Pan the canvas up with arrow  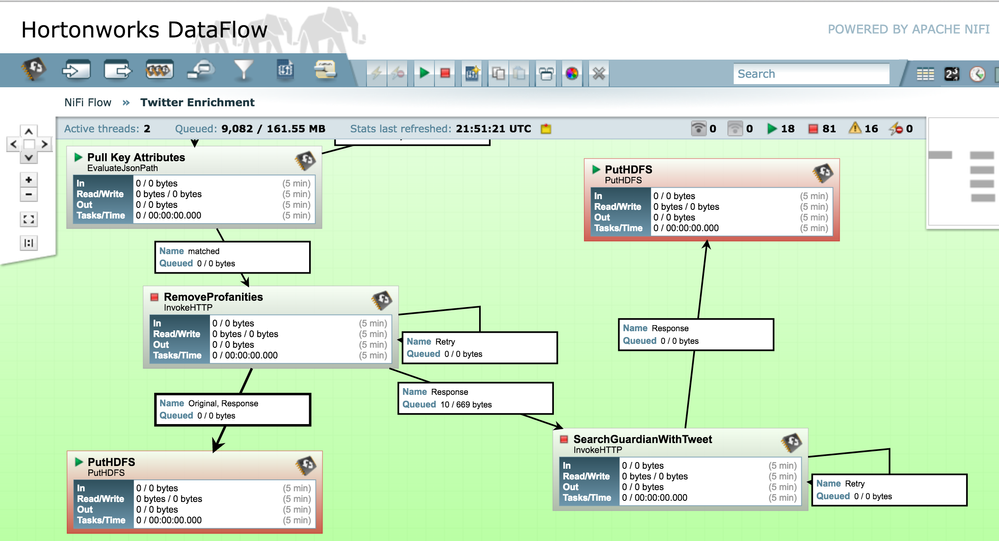click(29, 131)
